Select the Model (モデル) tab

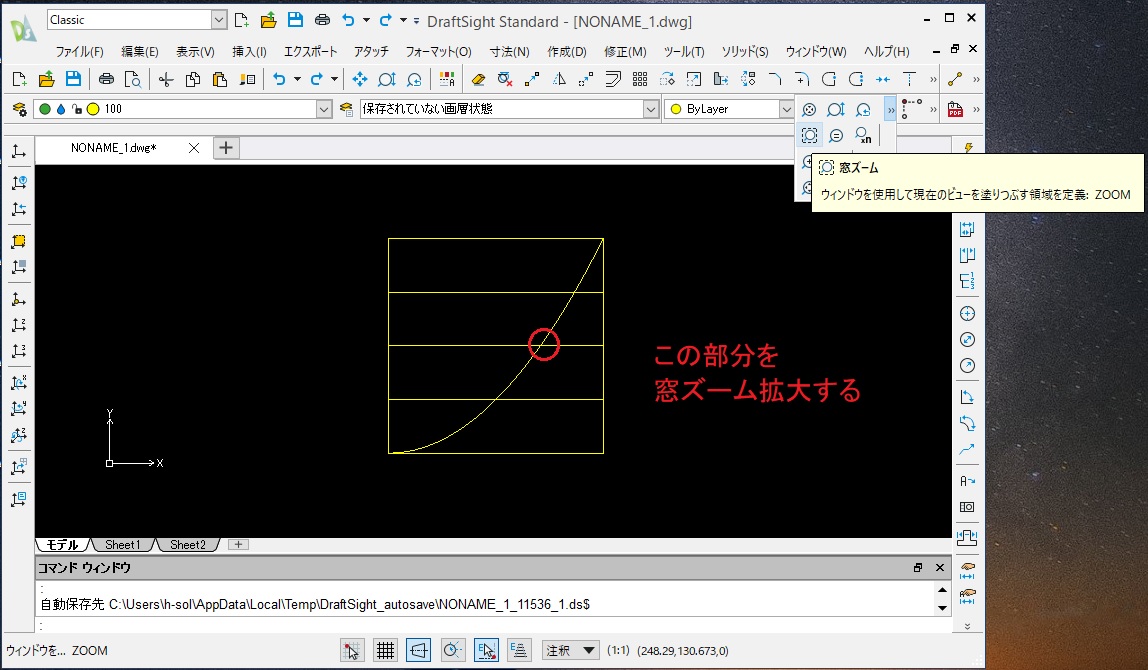click(x=62, y=545)
